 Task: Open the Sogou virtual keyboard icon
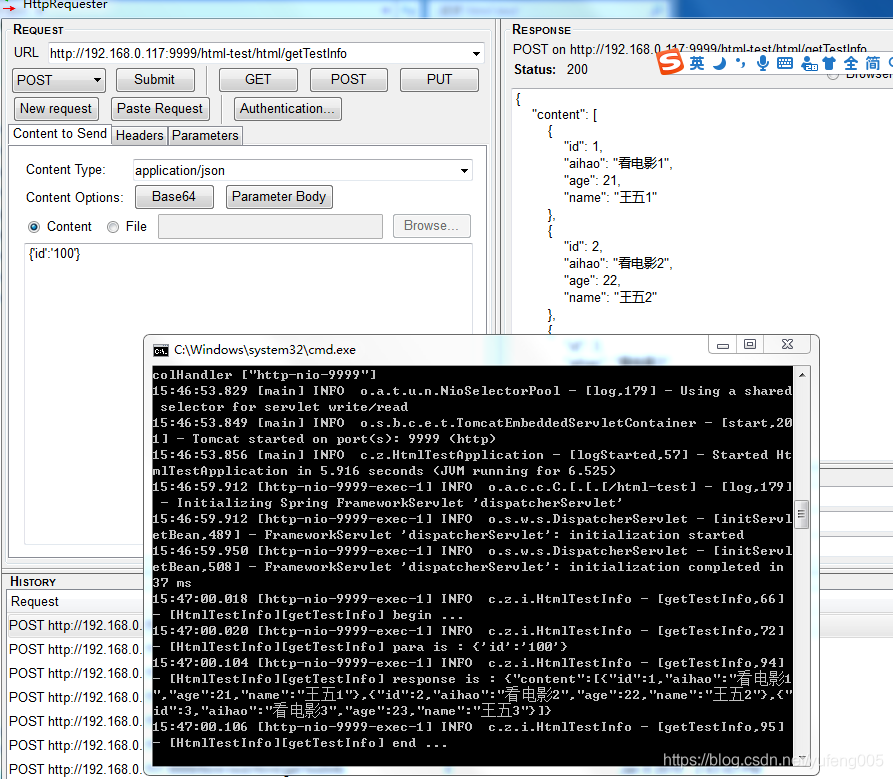coord(785,62)
